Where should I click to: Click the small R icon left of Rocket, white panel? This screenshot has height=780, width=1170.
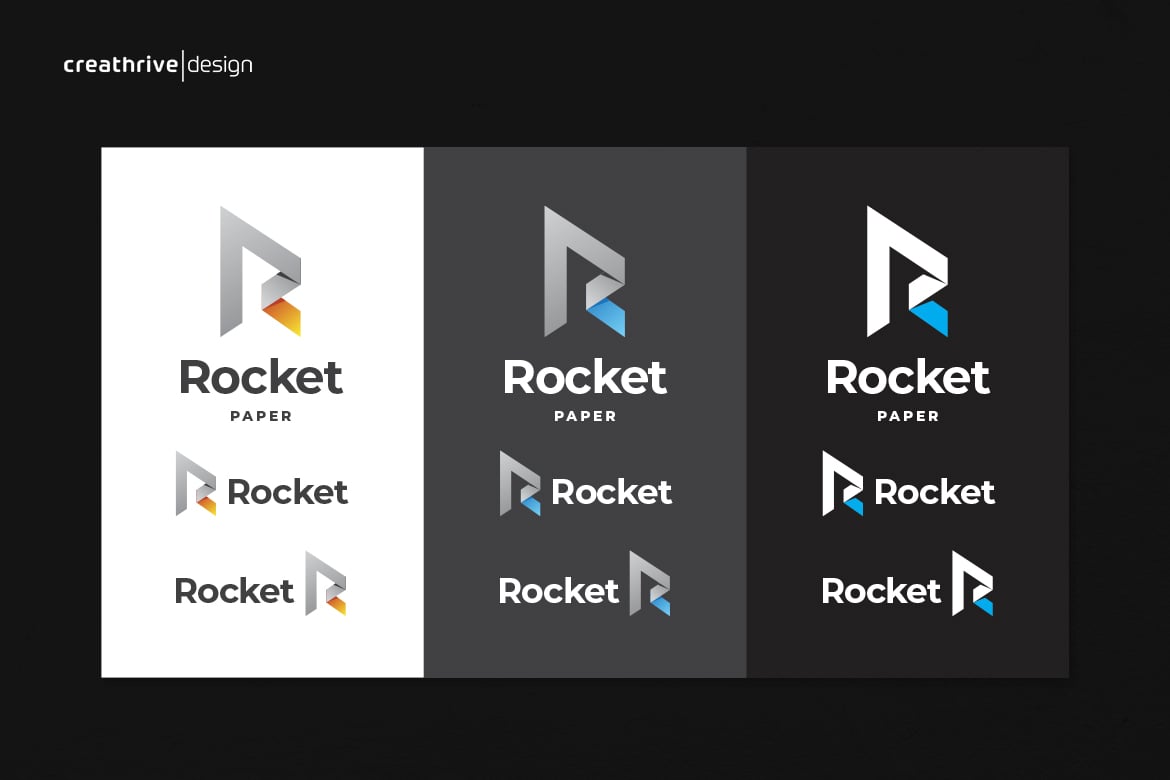(x=195, y=484)
